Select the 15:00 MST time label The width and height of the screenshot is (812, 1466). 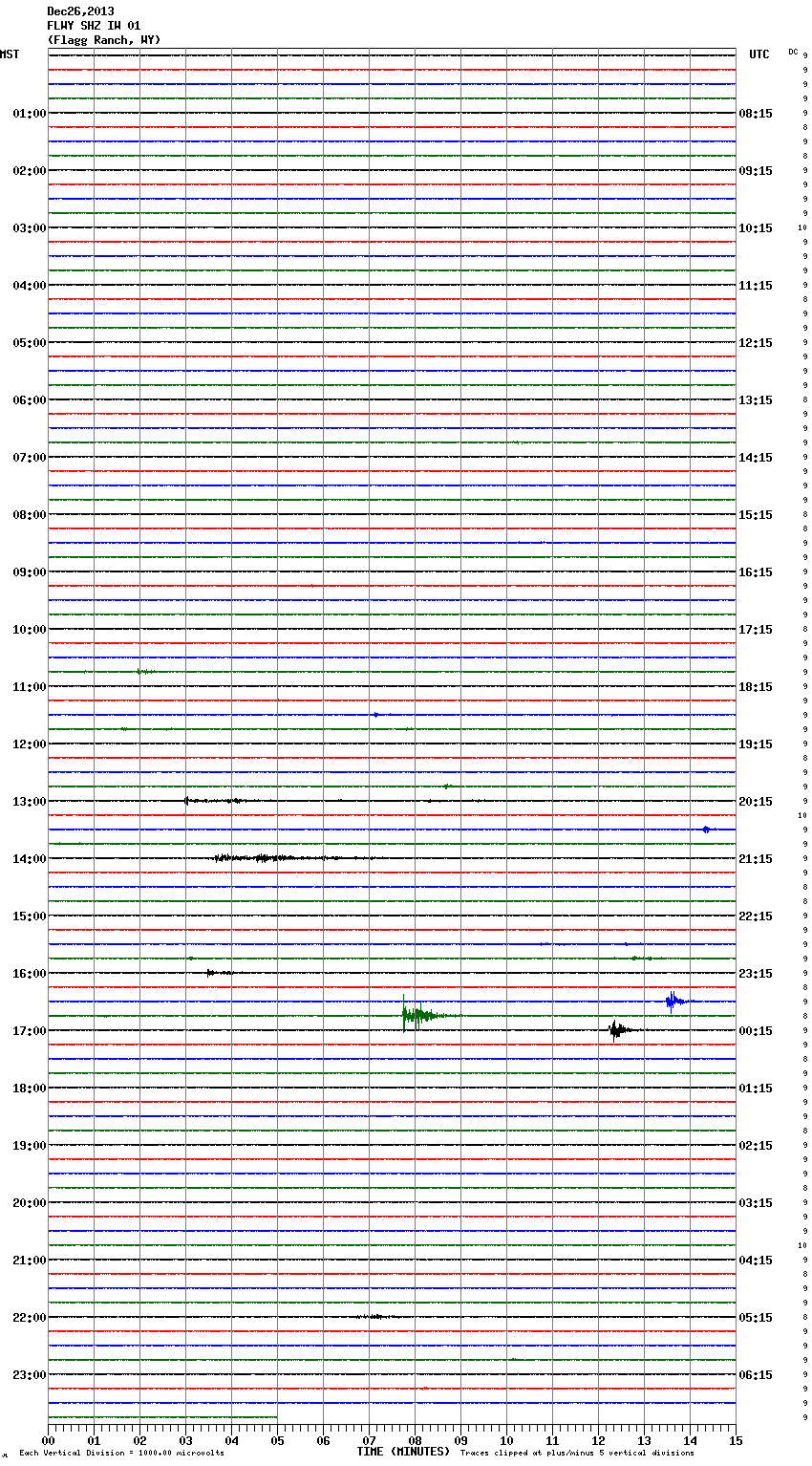coord(29,916)
